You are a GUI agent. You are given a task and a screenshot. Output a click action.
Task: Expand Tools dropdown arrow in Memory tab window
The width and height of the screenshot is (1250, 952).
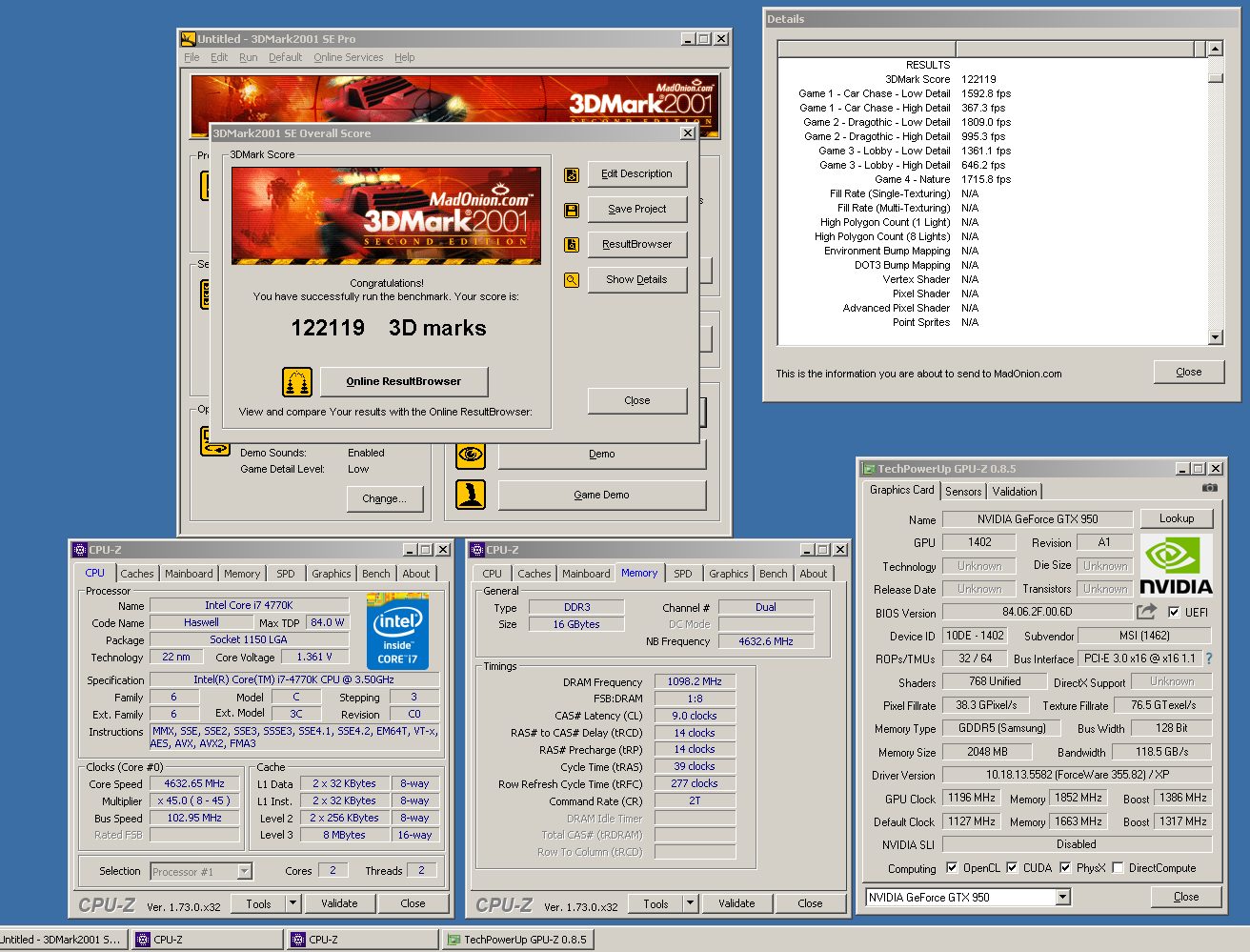[x=690, y=903]
